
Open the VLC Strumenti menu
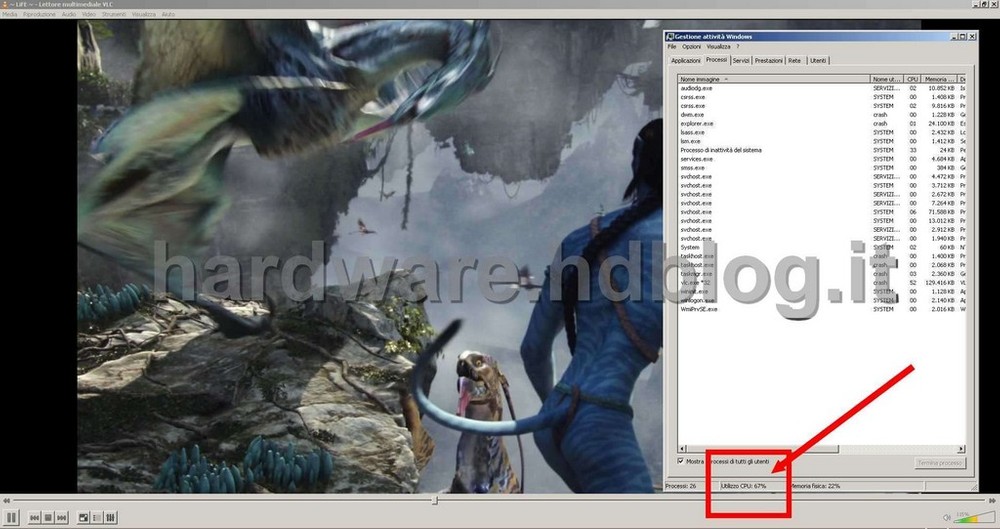(114, 14)
